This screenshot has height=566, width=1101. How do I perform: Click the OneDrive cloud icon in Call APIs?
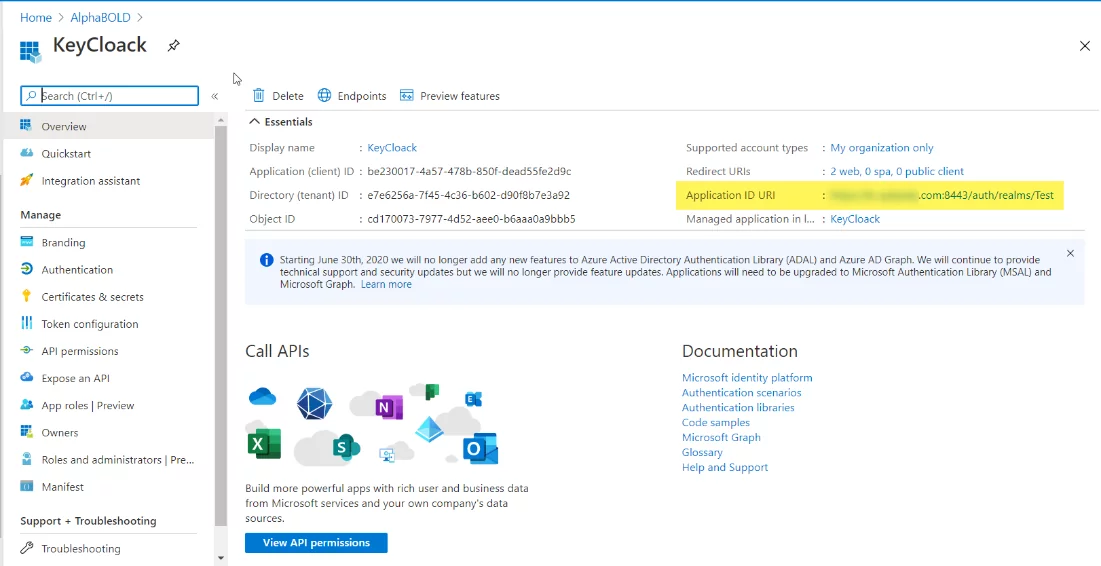(x=263, y=397)
